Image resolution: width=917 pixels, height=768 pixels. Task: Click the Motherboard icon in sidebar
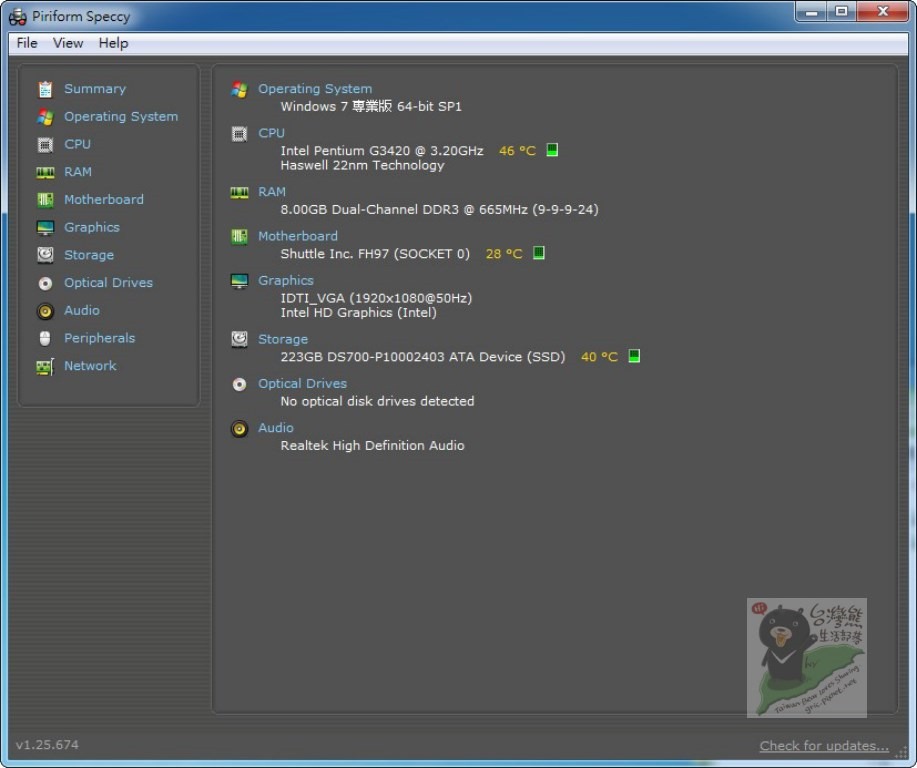coord(45,200)
